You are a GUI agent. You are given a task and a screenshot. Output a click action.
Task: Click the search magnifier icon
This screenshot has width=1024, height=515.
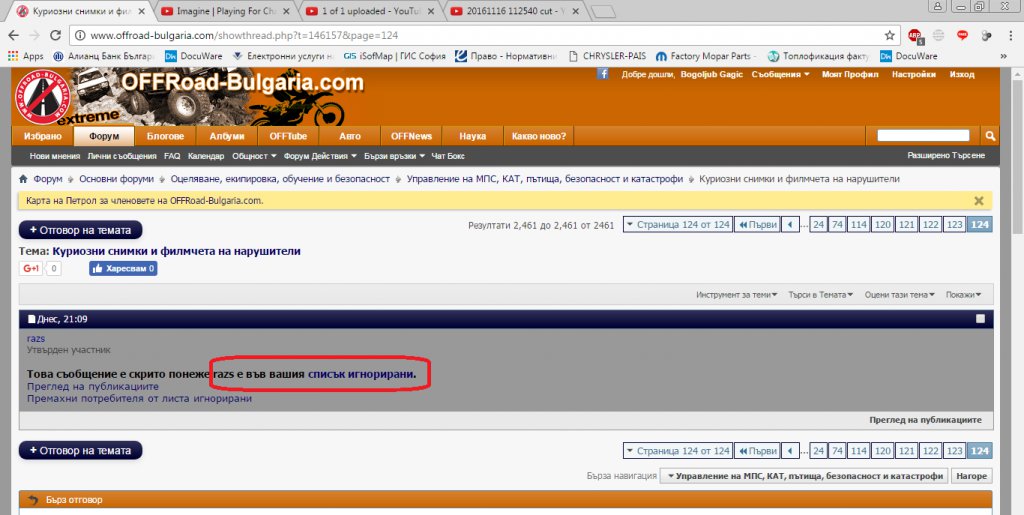[x=990, y=136]
